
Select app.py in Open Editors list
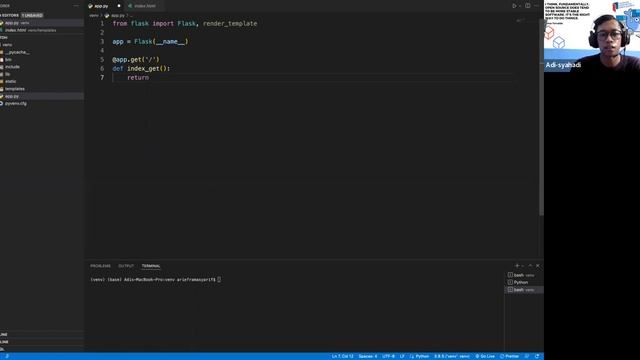coord(42,23)
